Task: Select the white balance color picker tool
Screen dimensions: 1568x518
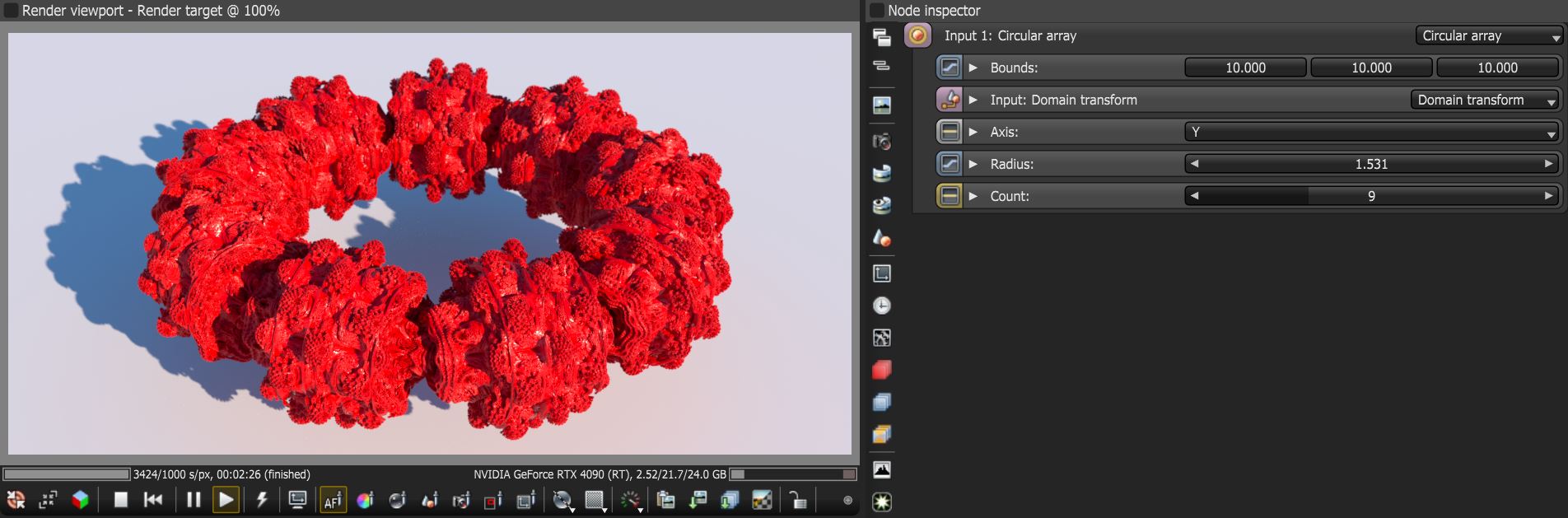Action: (365, 500)
